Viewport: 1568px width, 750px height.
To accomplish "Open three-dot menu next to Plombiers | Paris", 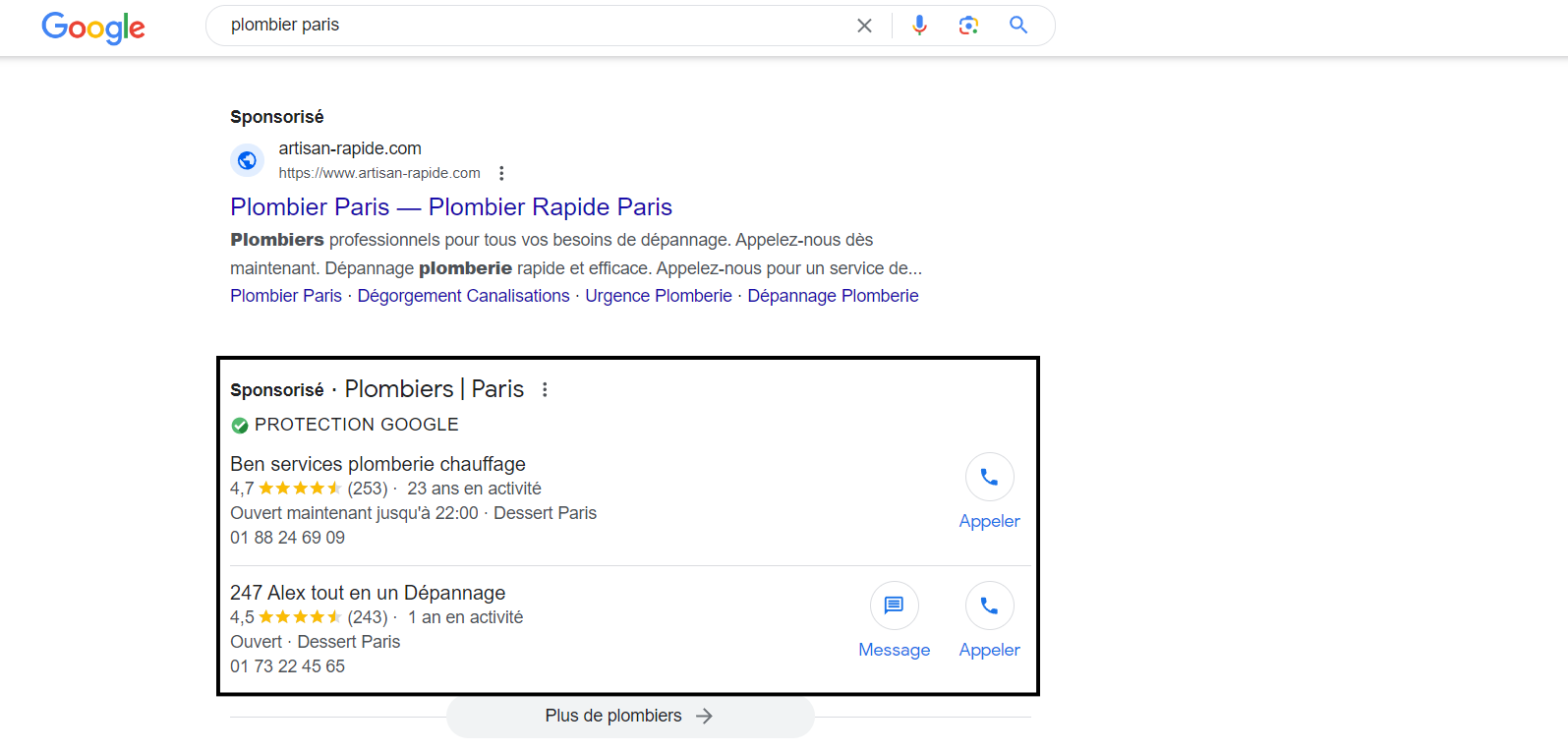I will click(x=545, y=389).
